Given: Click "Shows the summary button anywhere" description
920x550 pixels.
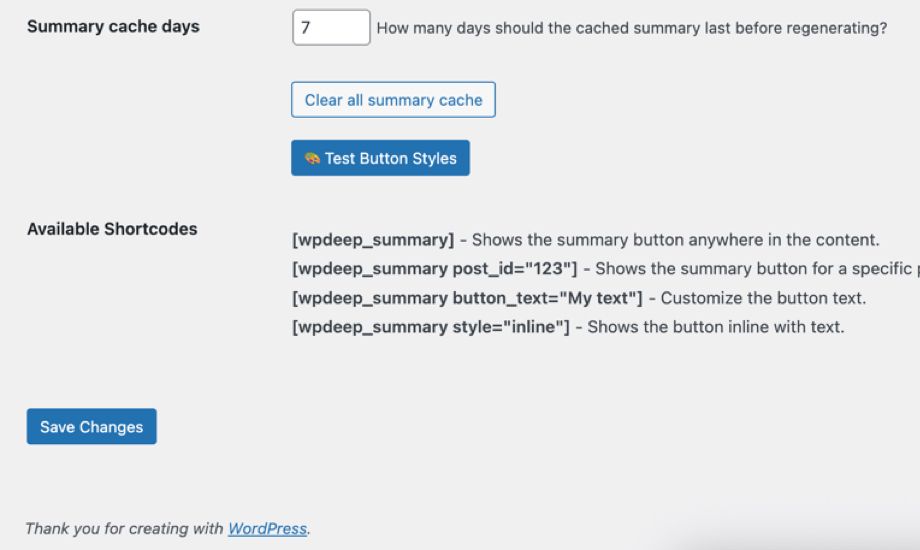Looking at the screenshot, I should tap(675, 240).
